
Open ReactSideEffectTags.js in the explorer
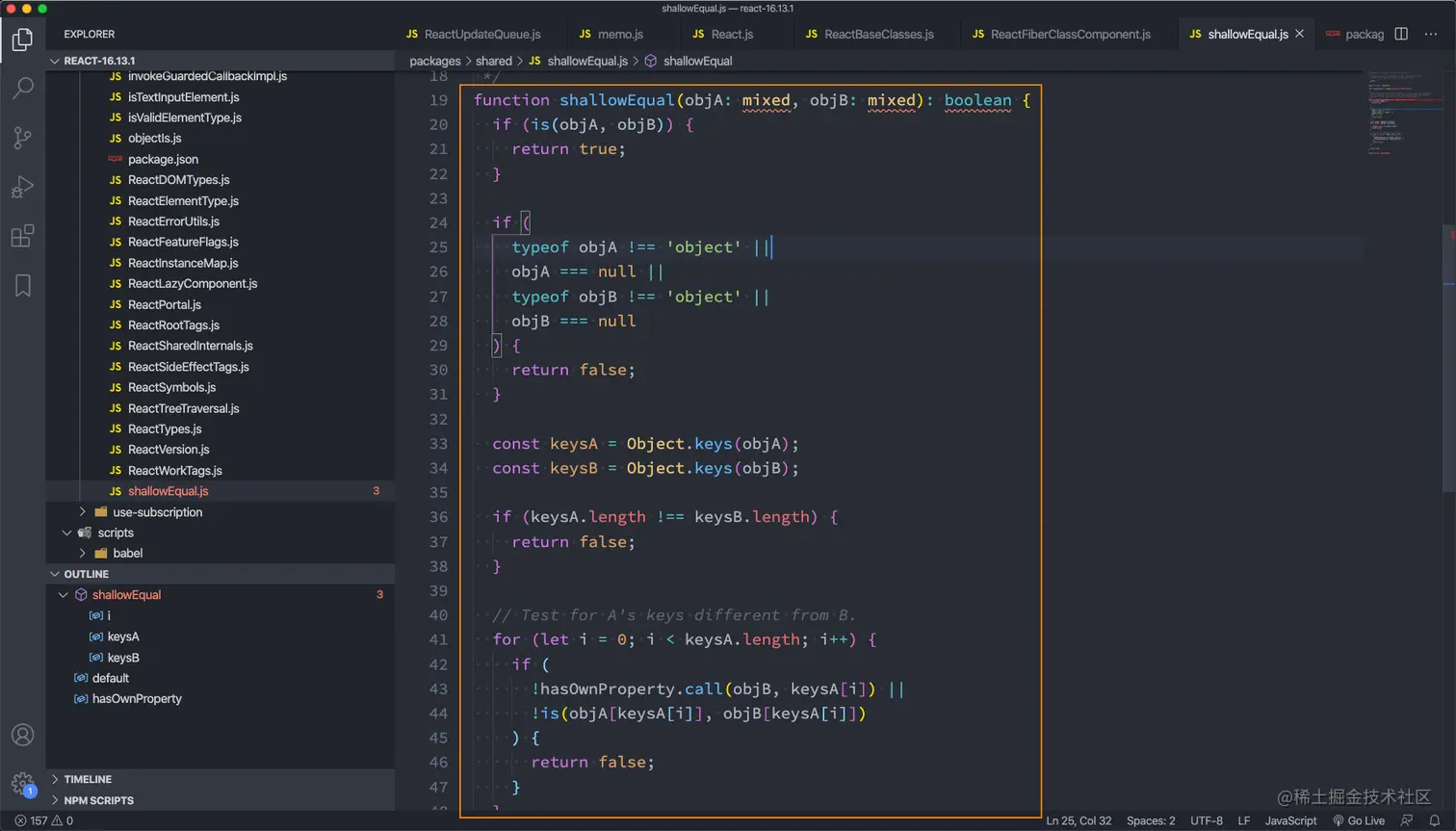[189, 367]
